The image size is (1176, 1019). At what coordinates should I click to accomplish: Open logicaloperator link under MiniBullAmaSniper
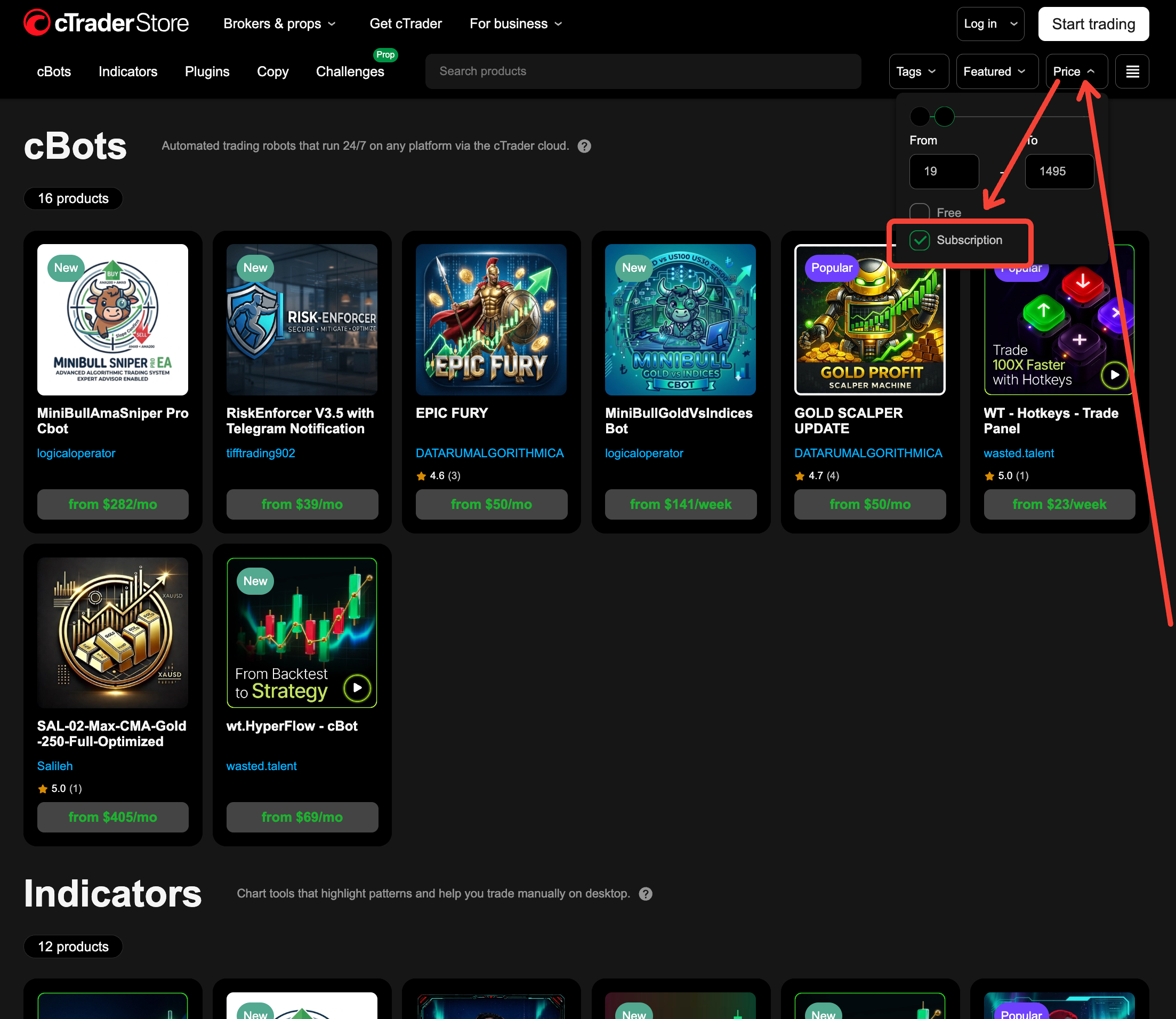76,453
